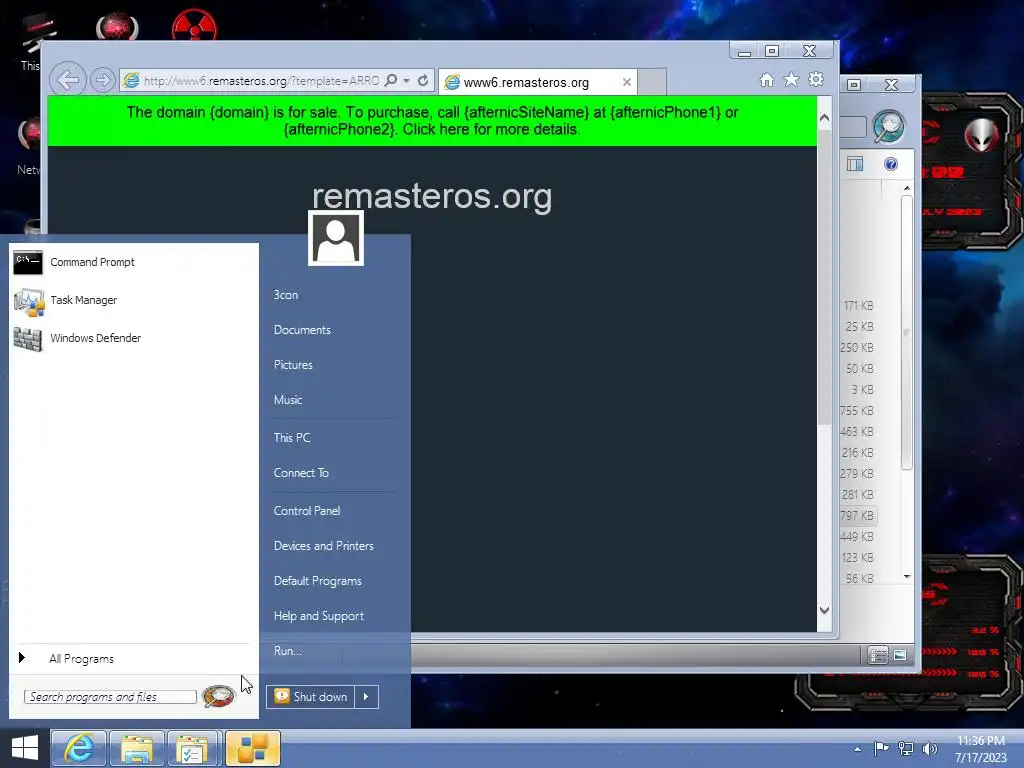Image resolution: width=1024 pixels, height=768 pixels.
Task: Click the Internet Explorer forward arrow
Action: [x=102, y=80]
